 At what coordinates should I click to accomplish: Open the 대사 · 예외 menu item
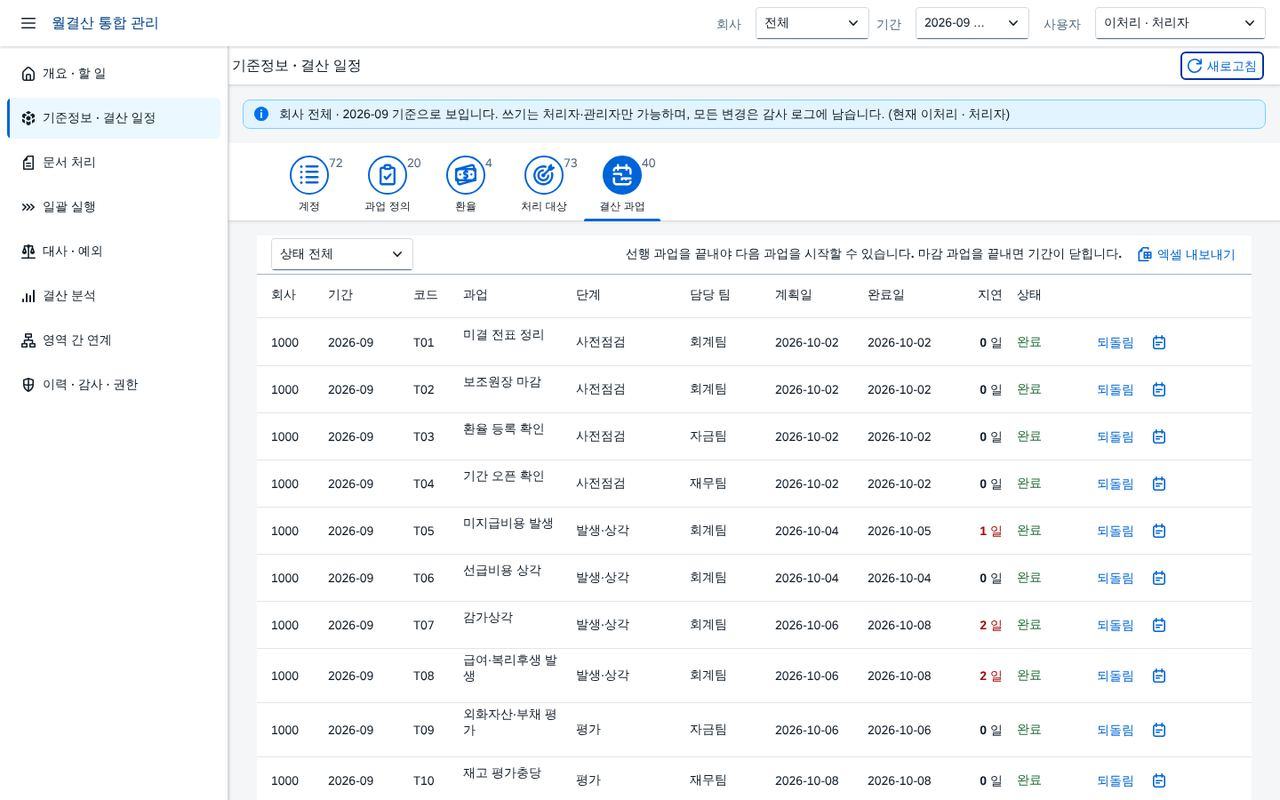pos(114,252)
